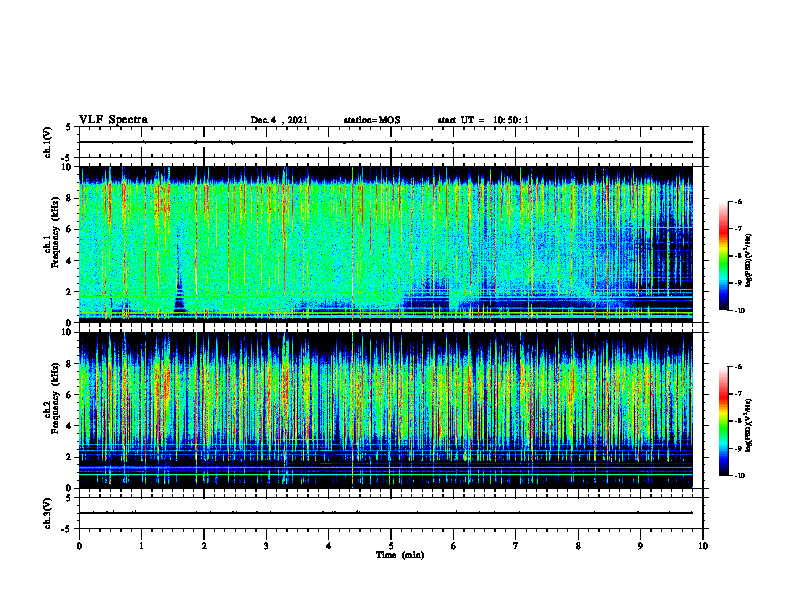Image resolution: width=792 pixels, height=612 pixels.
Task: Click the "ch.3(V)" waveform axis label
Action: (x=47, y=513)
